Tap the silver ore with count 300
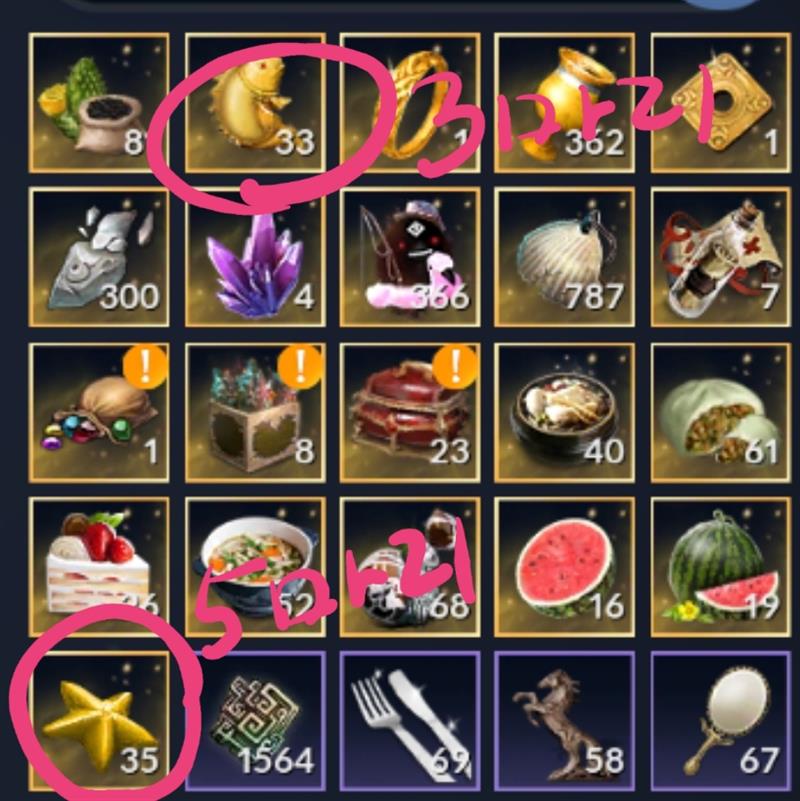This screenshot has width=800, height=801. point(99,257)
